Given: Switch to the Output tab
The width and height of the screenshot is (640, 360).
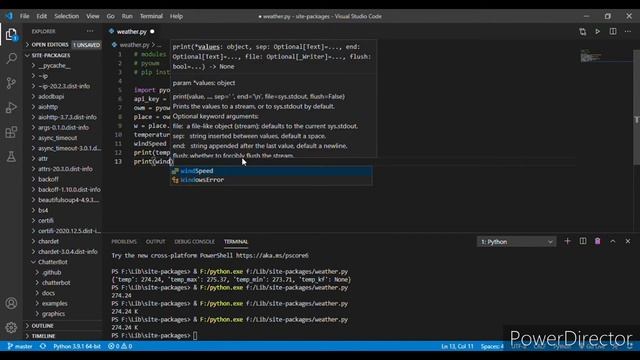Looking at the screenshot, I should 156,242.
